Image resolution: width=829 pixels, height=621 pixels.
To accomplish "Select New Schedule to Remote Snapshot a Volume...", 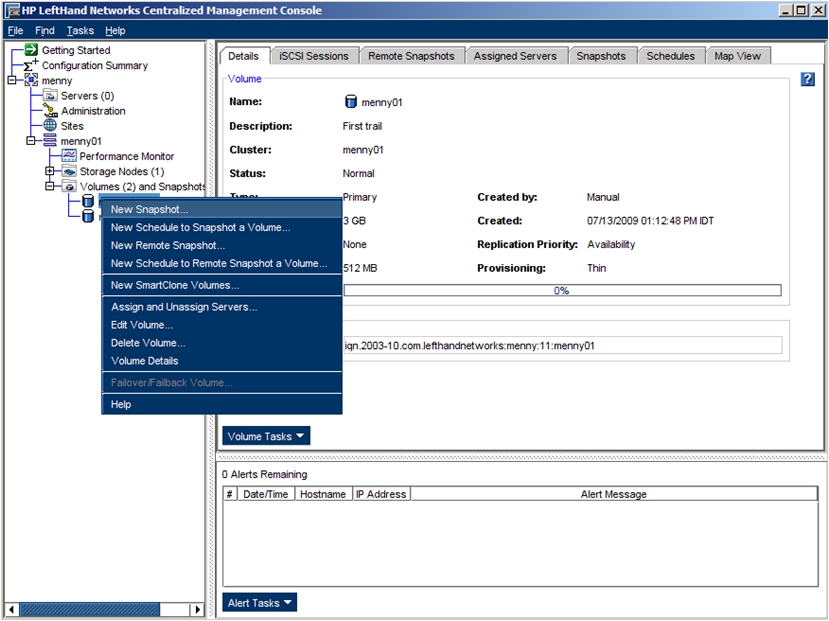I will click(222, 263).
